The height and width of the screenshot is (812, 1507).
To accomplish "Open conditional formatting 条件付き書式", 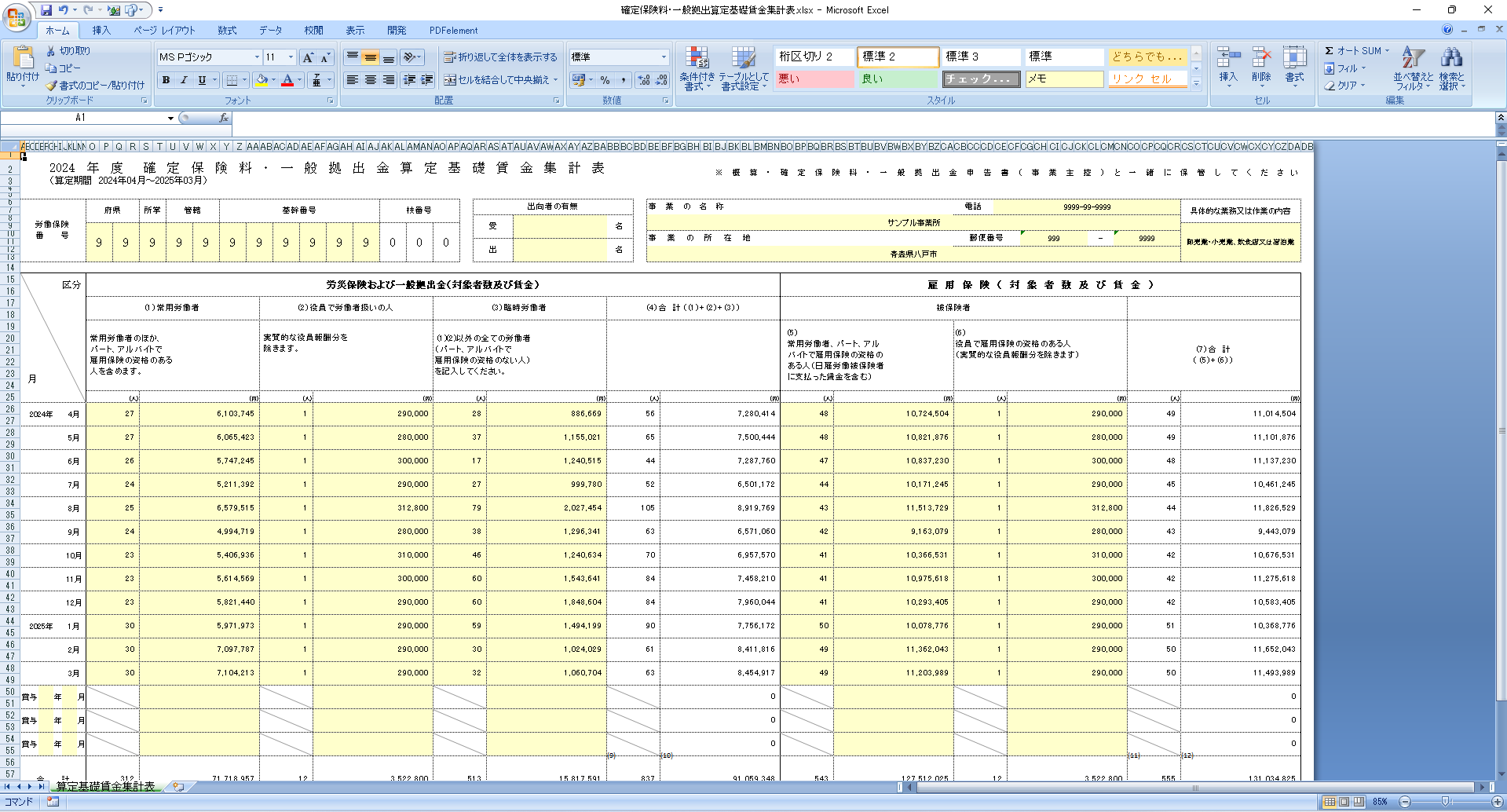I will (x=697, y=68).
